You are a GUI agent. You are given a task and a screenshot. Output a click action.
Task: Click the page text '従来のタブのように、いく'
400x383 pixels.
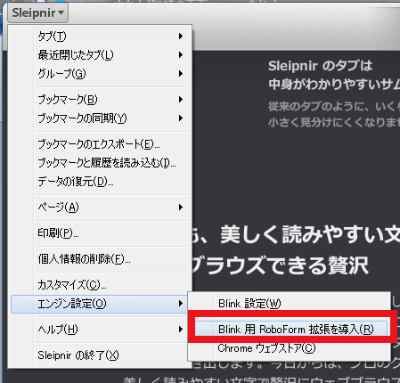point(334,107)
